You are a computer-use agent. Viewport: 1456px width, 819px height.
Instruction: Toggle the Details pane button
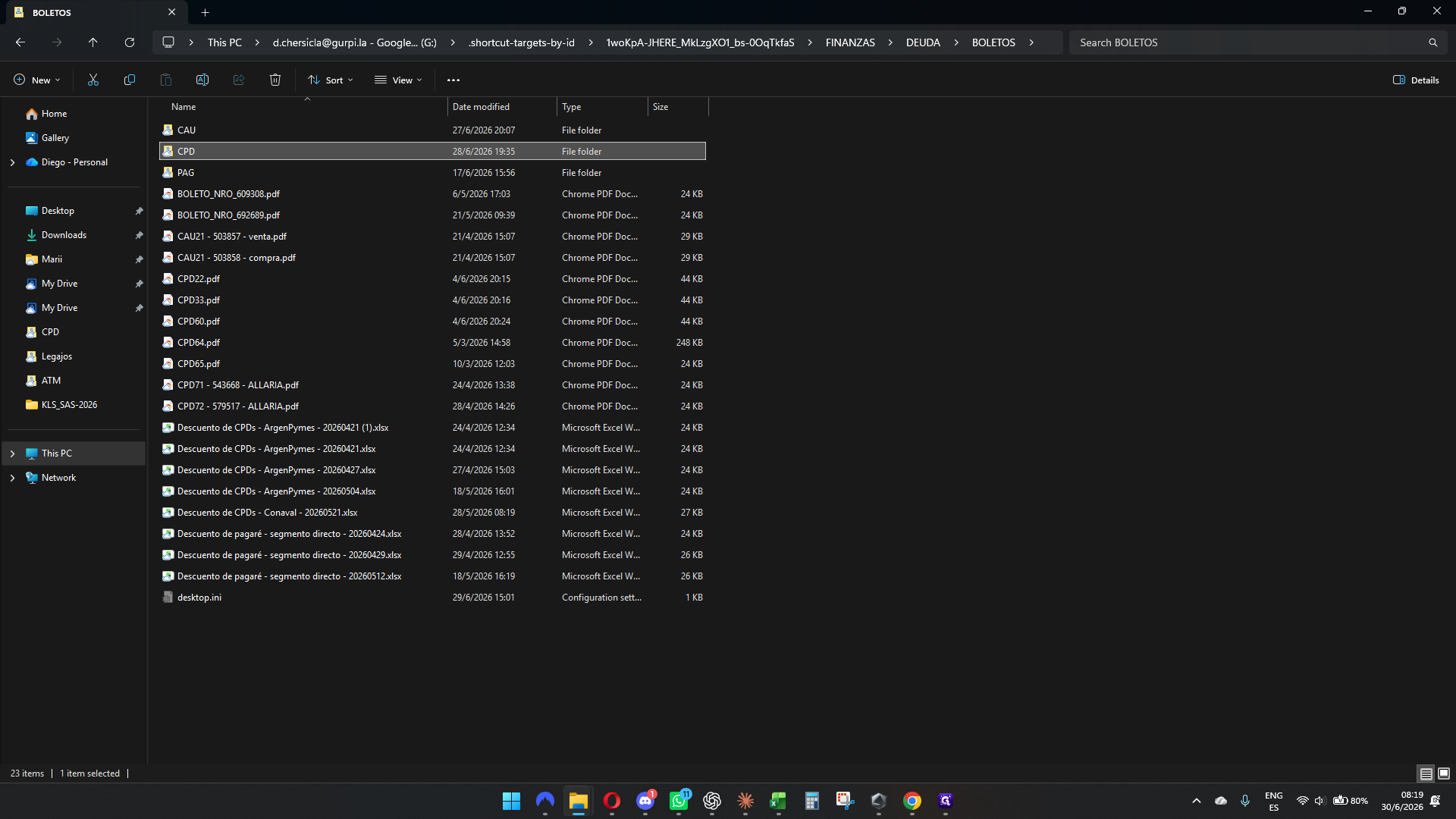pos(1416,80)
